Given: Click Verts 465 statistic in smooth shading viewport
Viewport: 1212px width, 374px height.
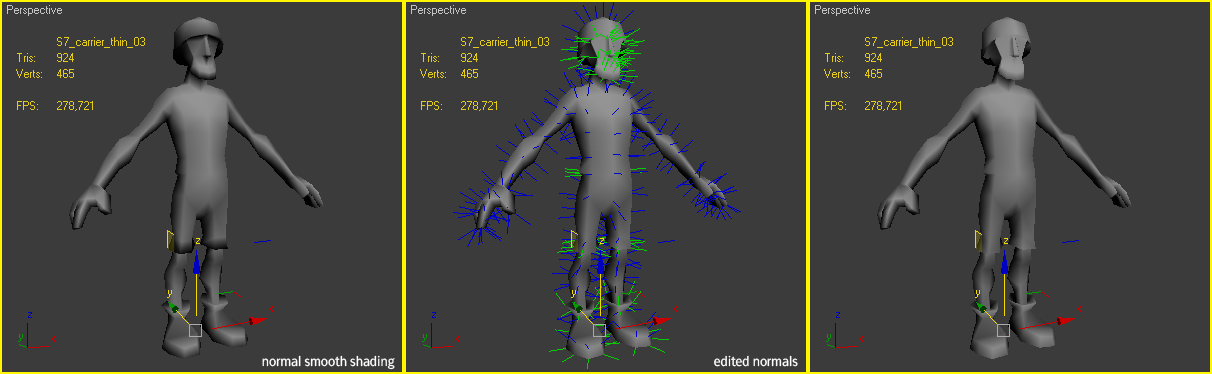Looking at the screenshot, I should pyautogui.click(x=46, y=74).
